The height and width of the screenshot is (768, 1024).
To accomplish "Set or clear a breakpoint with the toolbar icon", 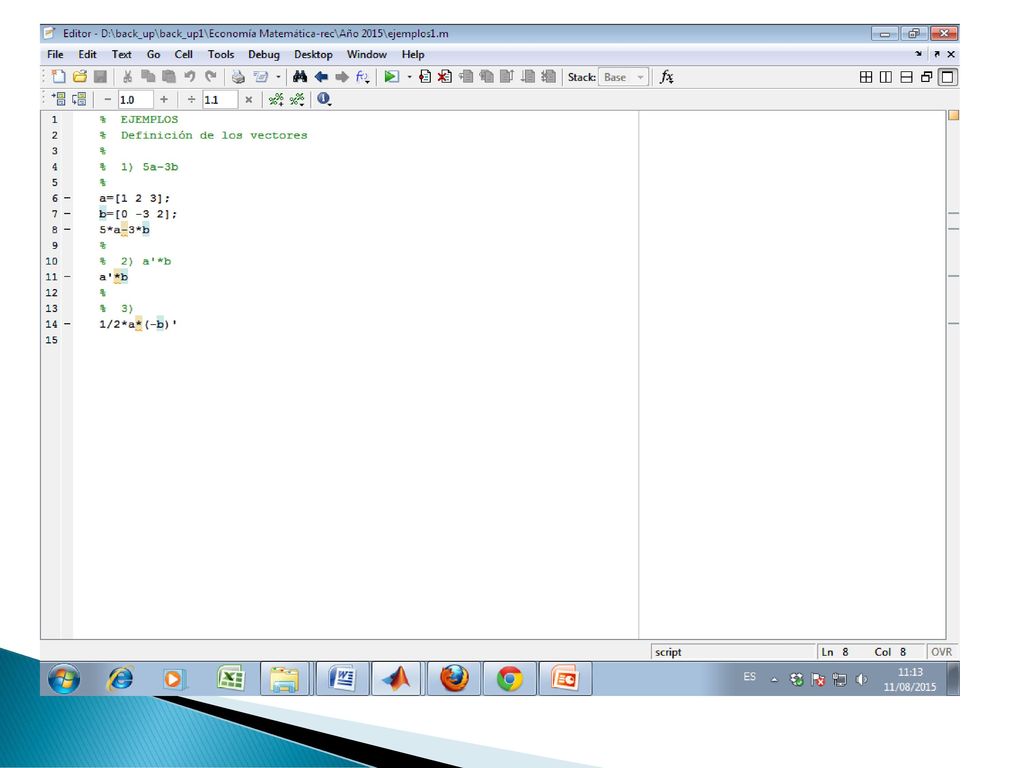I will [424, 76].
